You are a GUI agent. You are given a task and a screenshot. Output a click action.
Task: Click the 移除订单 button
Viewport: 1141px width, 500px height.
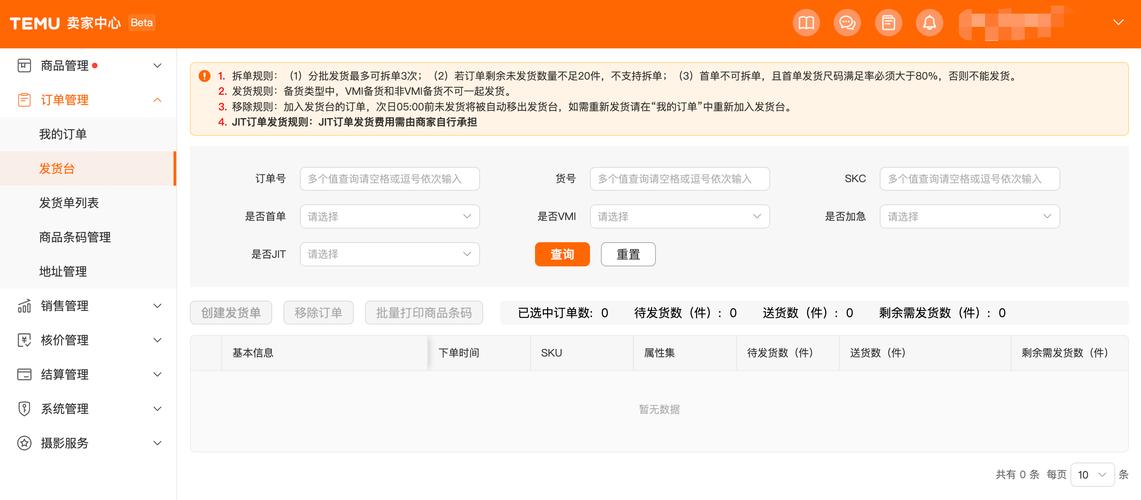point(319,313)
